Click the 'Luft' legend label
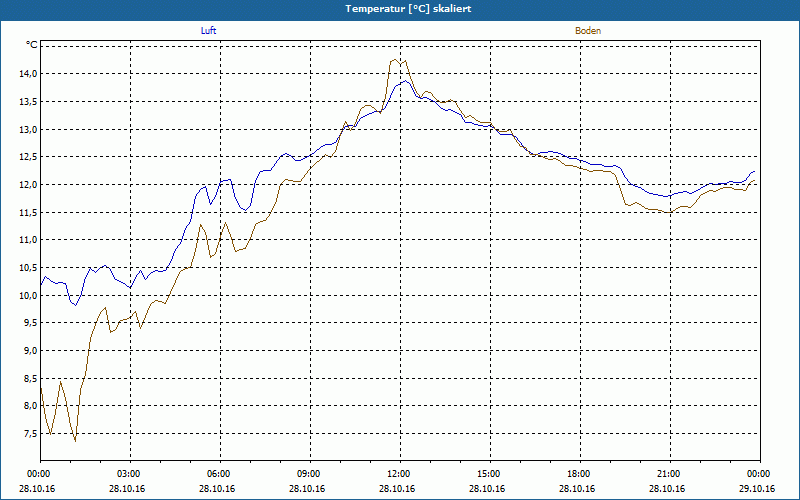The height and width of the screenshot is (500, 800). pyautogui.click(x=208, y=31)
